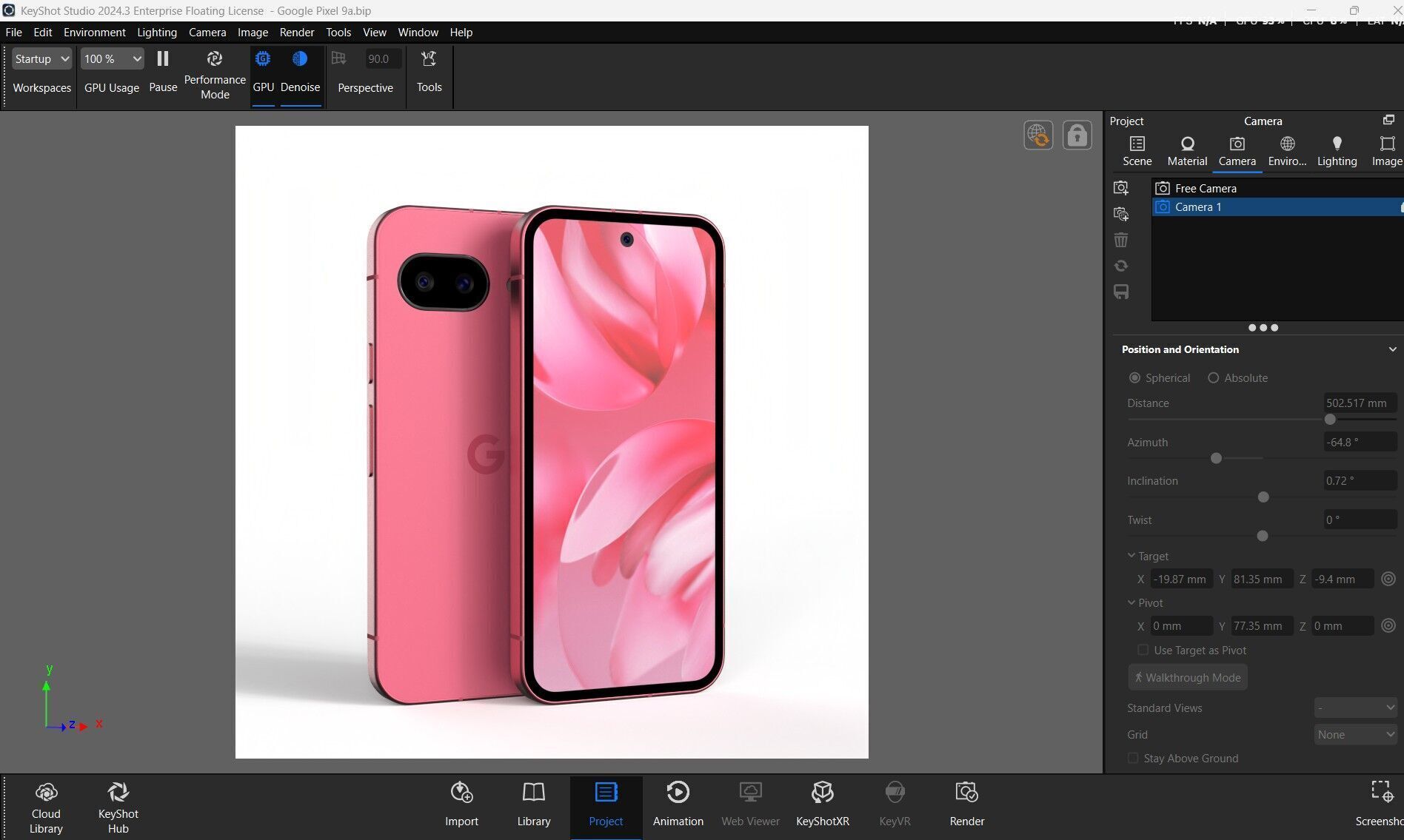The width and height of the screenshot is (1404, 840).
Task: Click the save camera icon
Action: [x=1121, y=292]
